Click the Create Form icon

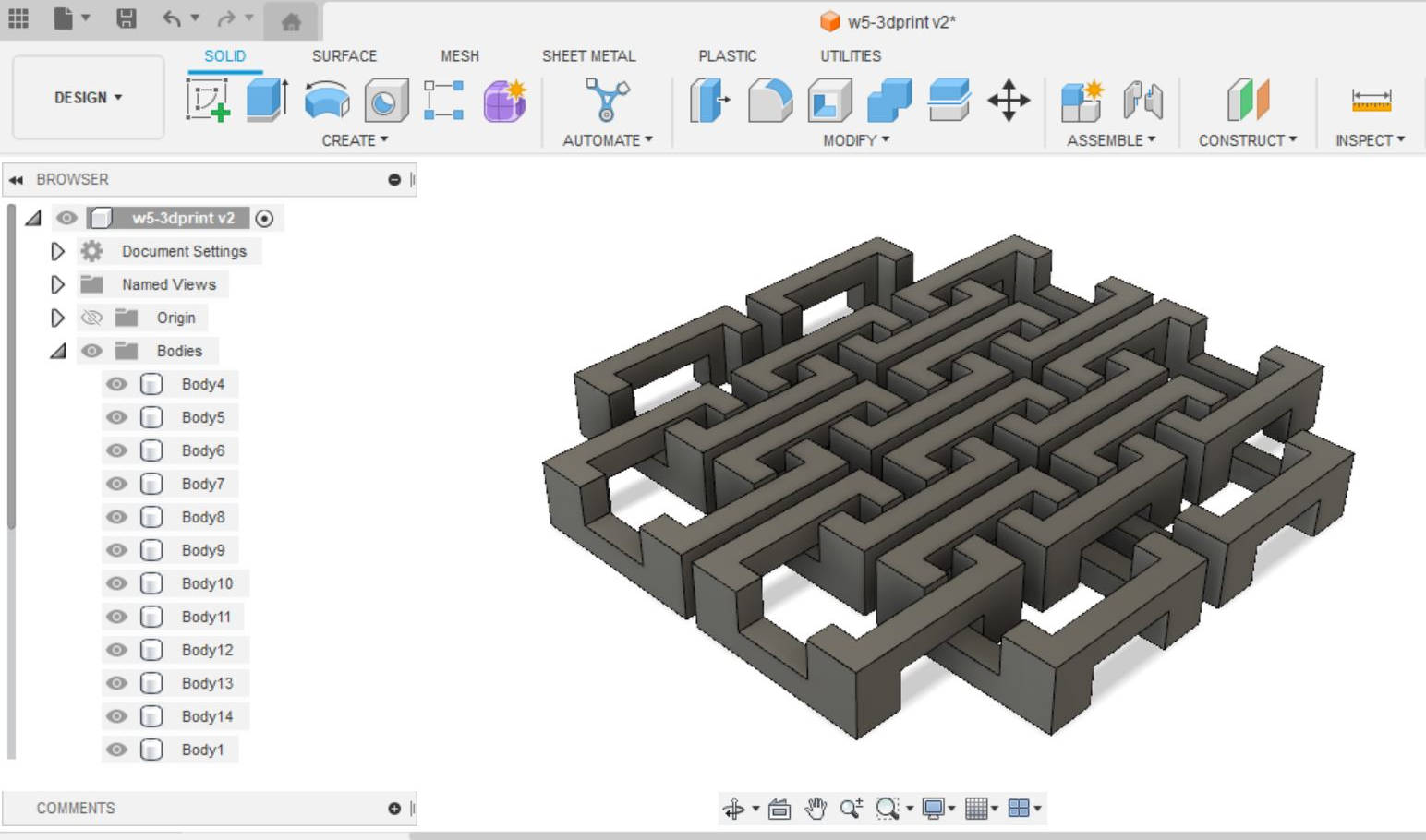click(x=505, y=100)
